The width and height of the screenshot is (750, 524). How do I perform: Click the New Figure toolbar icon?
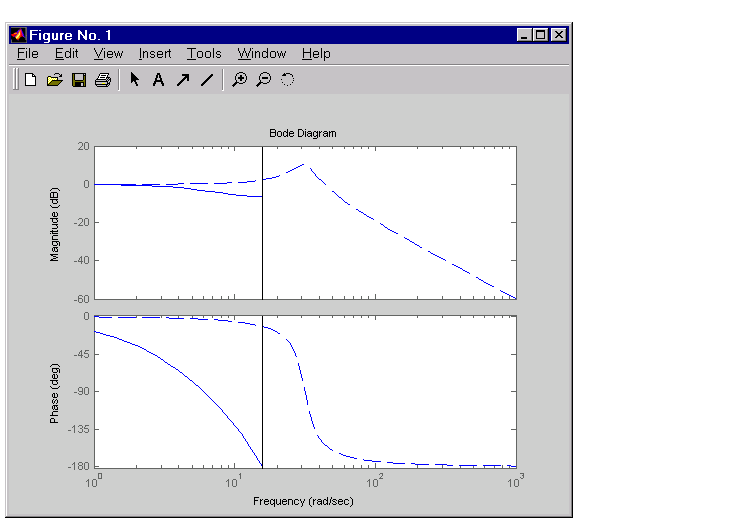click(x=30, y=80)
